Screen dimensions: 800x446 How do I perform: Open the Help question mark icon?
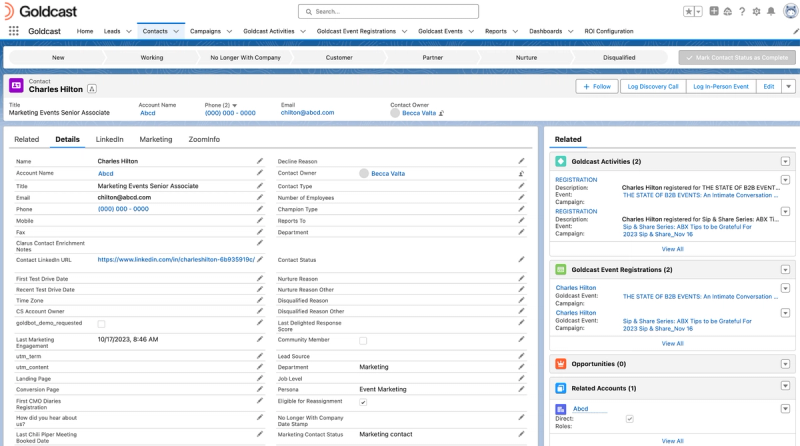(x=742, y=11)
